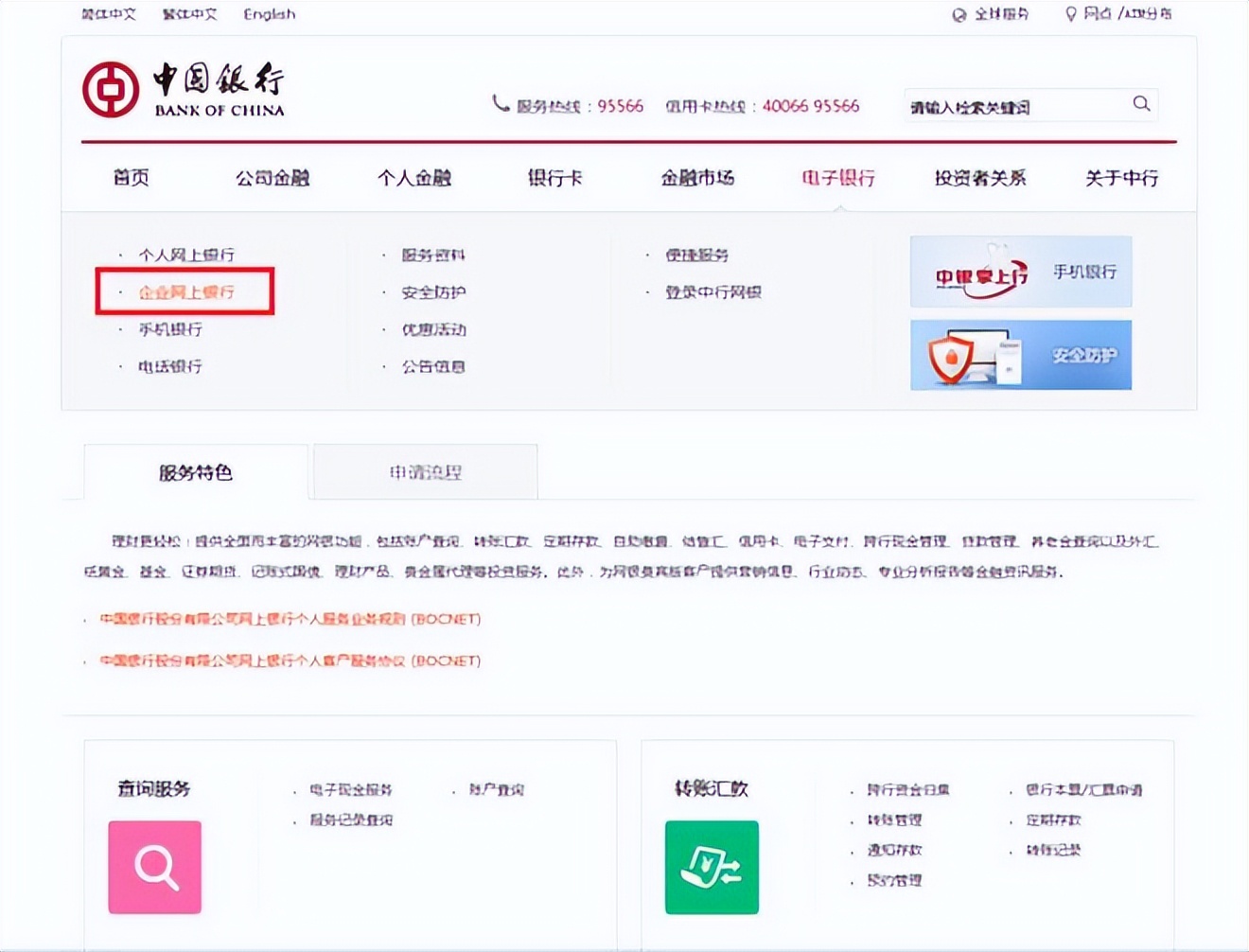This screenshot has height=952, width=1249.
Task: Click the pink 查询服务 search icon
Action: [154, 866]
